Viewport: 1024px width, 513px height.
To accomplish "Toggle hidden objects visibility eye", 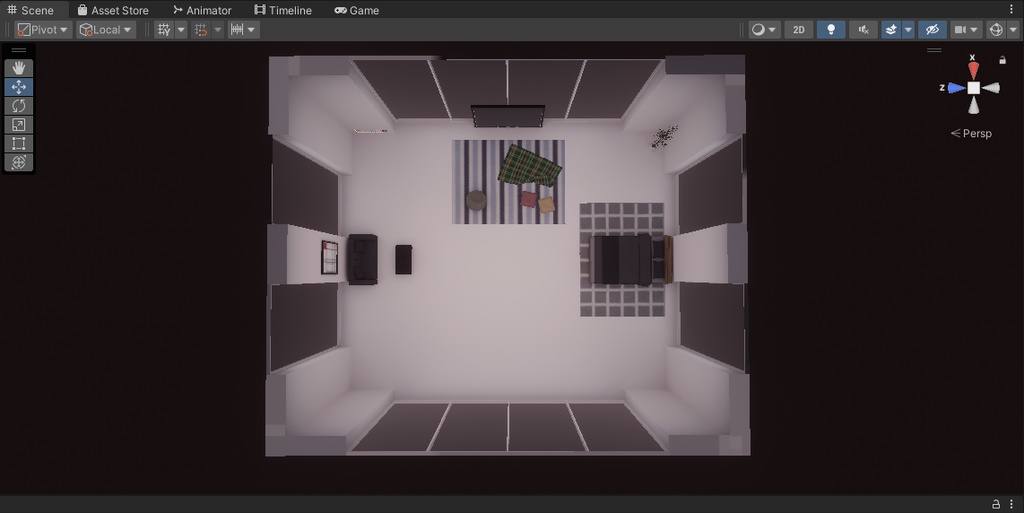I will coord(932,29).
